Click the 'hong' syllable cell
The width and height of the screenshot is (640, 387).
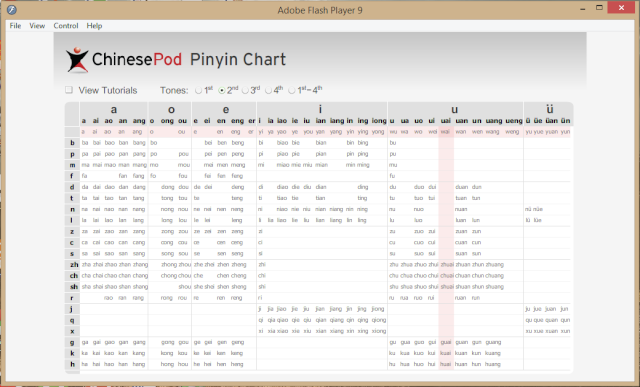click(167, 364)
